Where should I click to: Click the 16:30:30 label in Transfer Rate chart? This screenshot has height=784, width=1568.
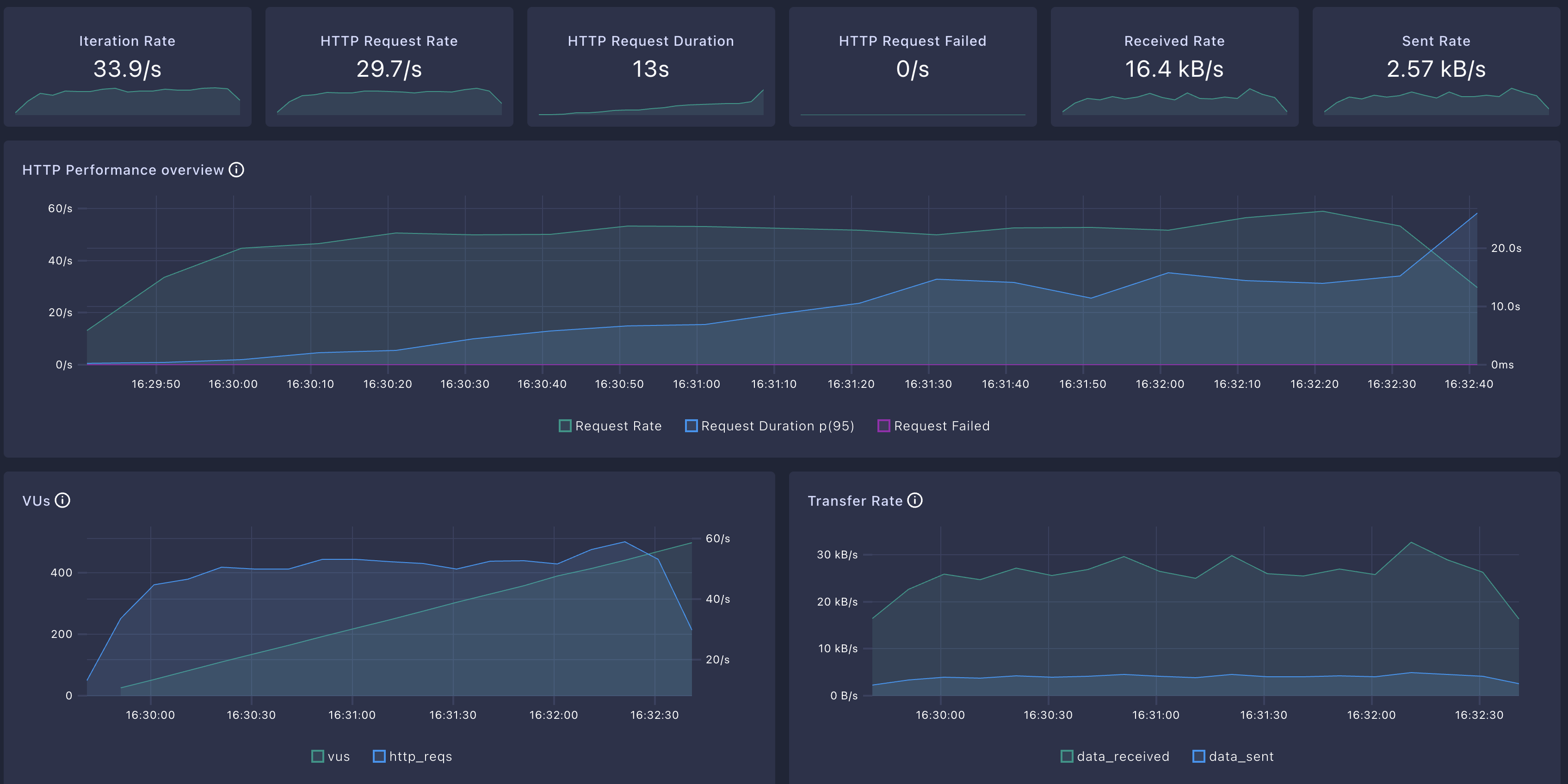(x=1048, y=715)
